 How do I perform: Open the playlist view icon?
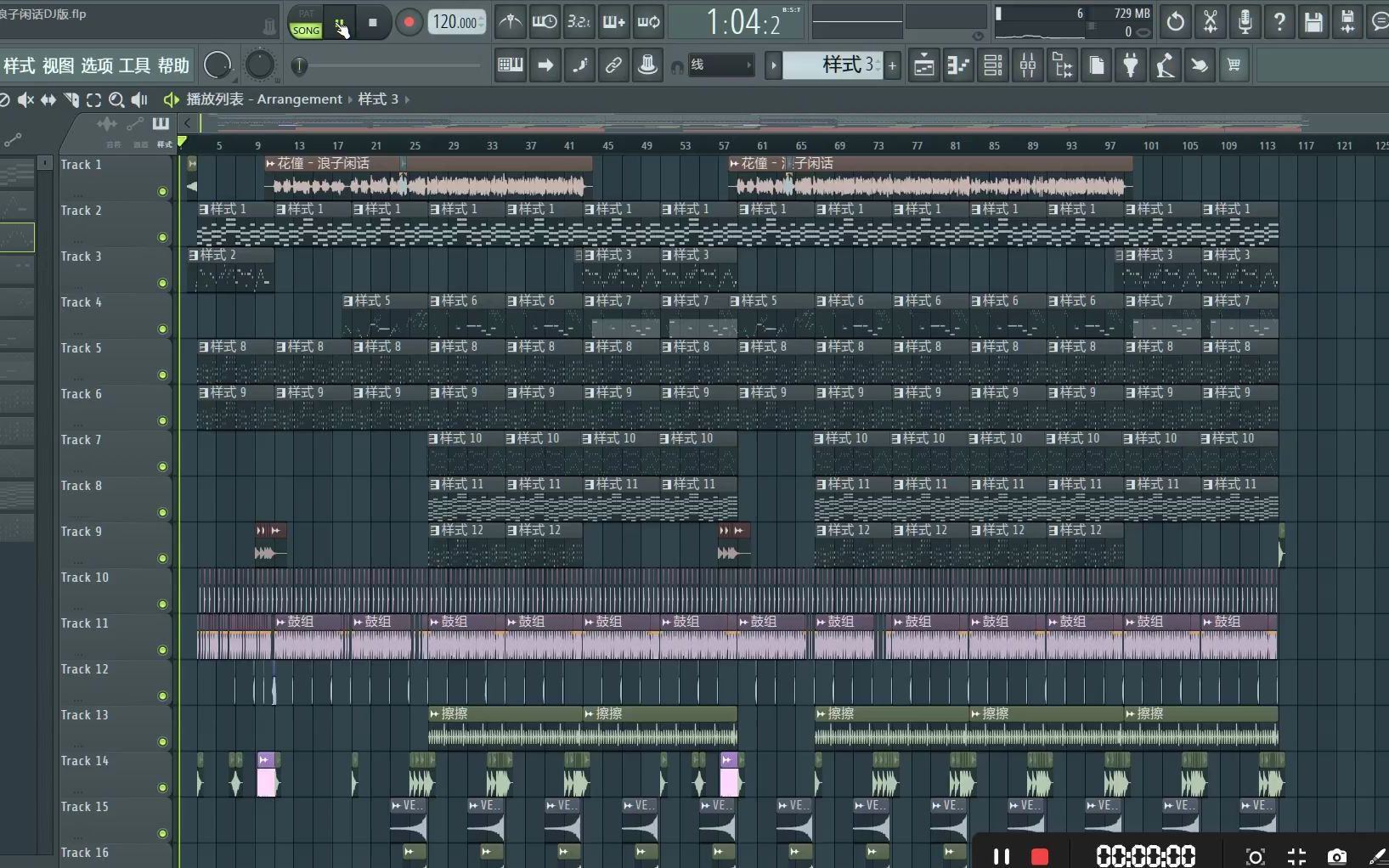coord(924,65)
